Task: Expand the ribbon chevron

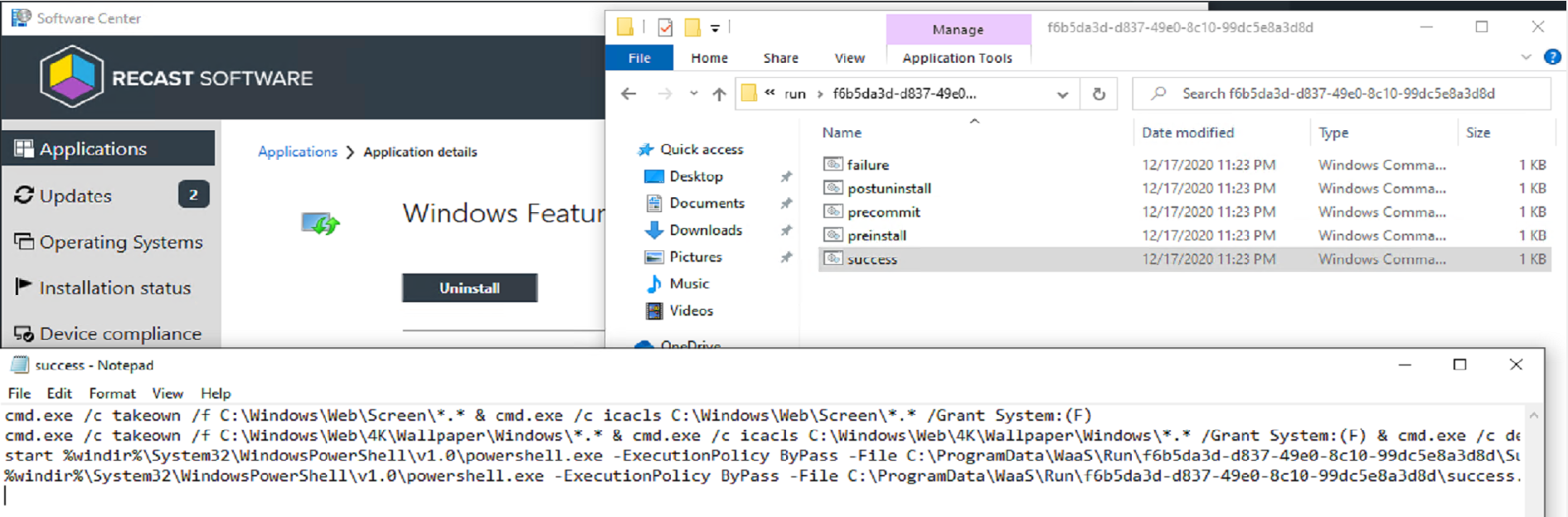Action: (x=1526, y=57)
